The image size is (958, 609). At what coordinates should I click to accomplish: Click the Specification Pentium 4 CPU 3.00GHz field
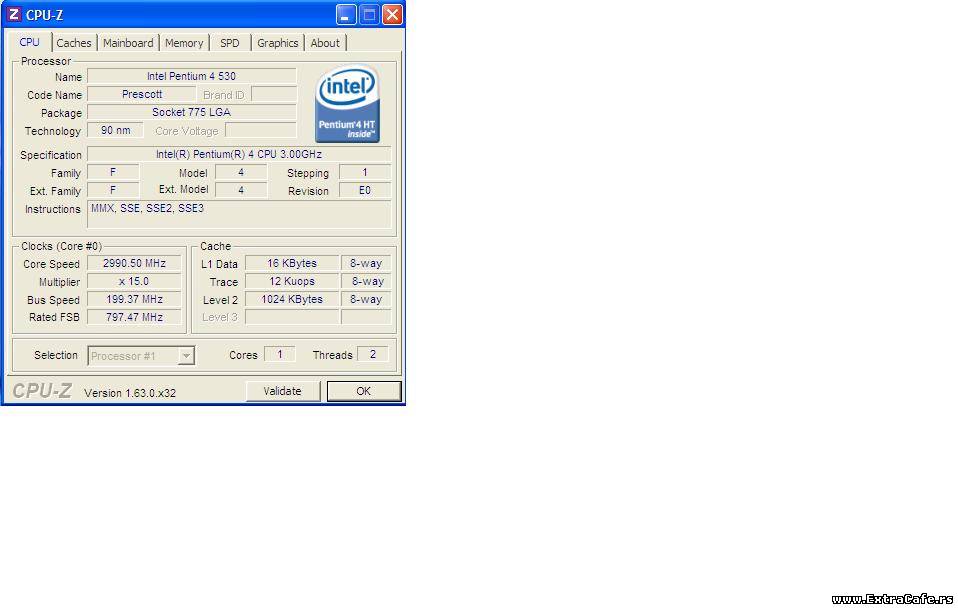click(239, 154)
